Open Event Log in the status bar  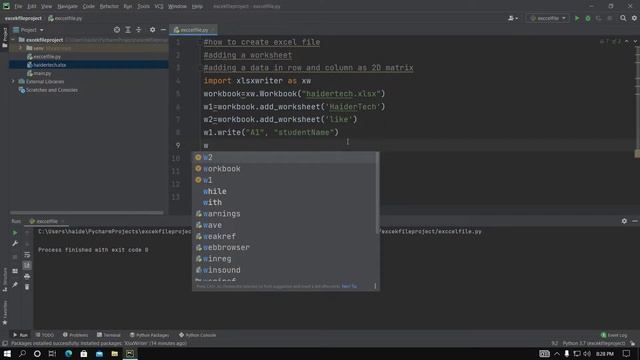pos(614,335)
